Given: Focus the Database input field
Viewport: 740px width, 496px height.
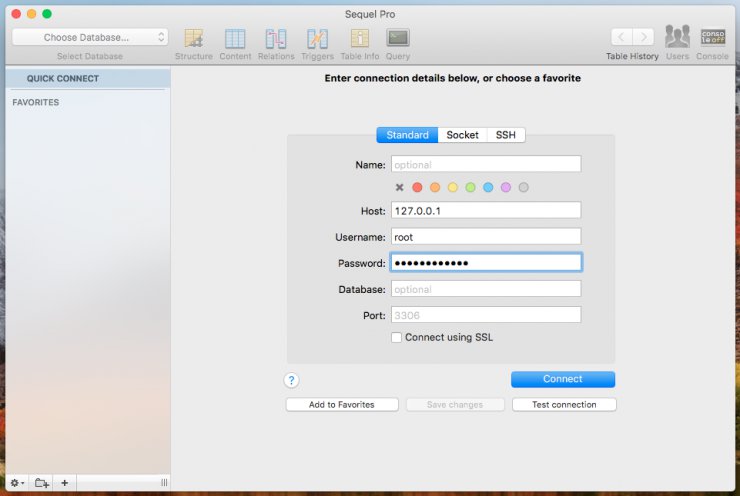Looking at the screenshot, I should [486, 289].
